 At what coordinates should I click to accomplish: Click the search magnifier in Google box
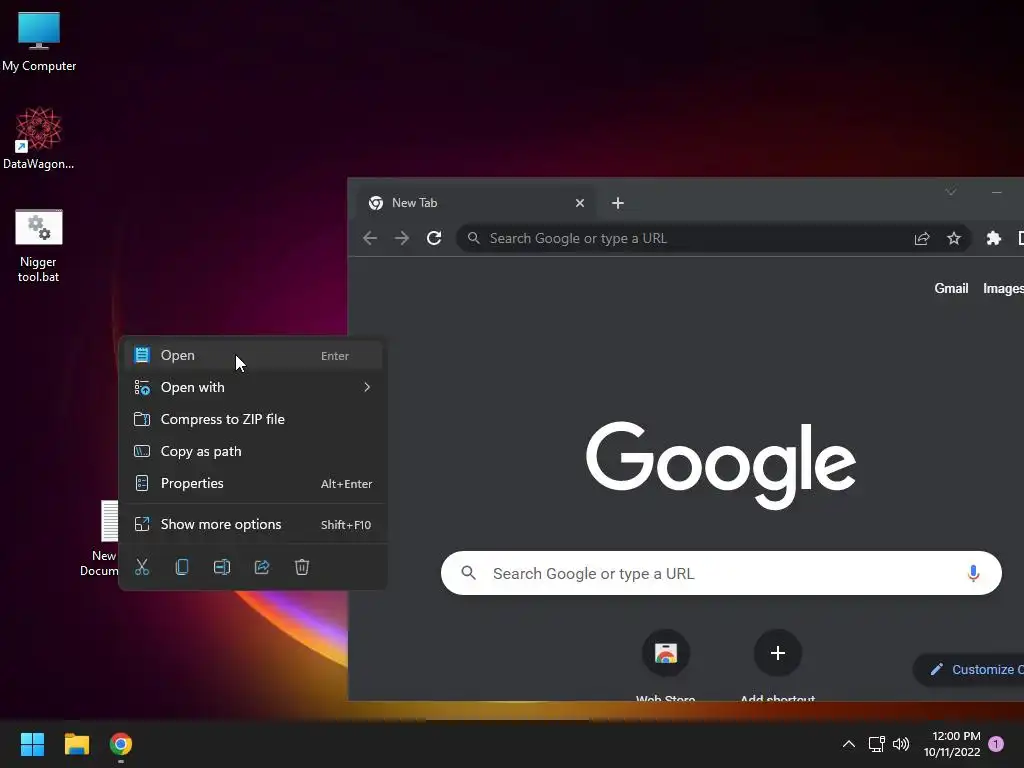click(x=468, y=573)
